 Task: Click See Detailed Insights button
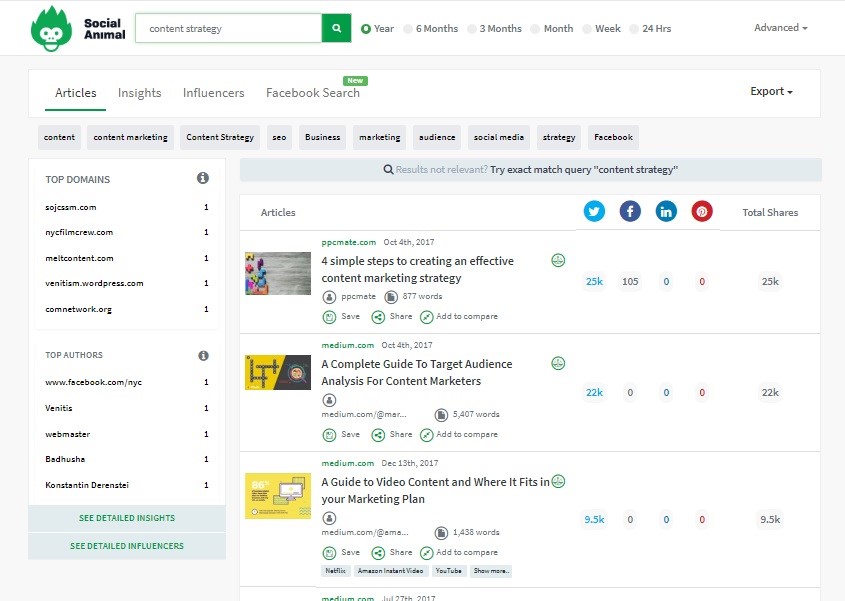[x=127, y=518]
